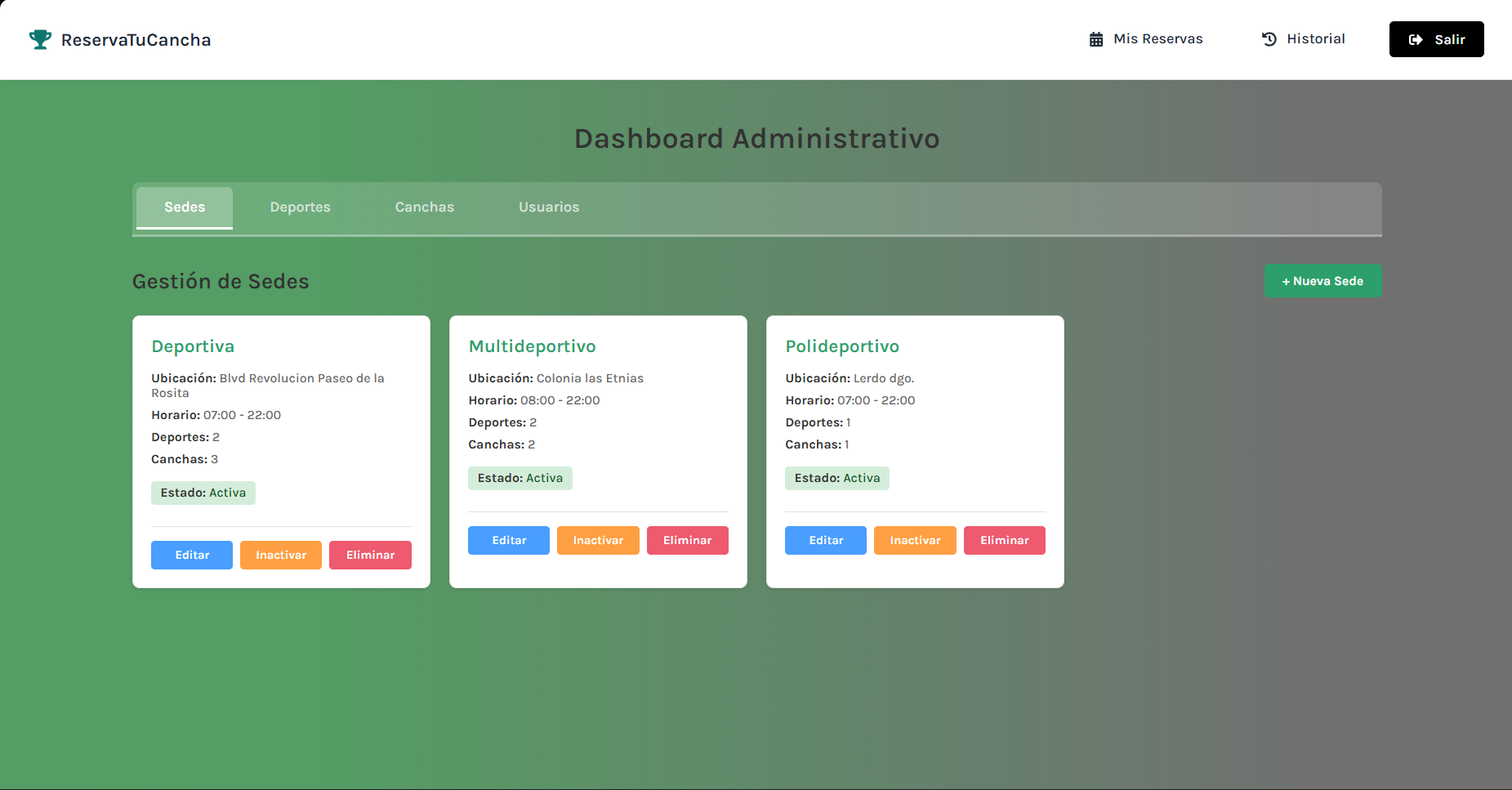Switch to the Deportes tab
1512x790 pixels.
pyautogui.click(x=301, y=208)
